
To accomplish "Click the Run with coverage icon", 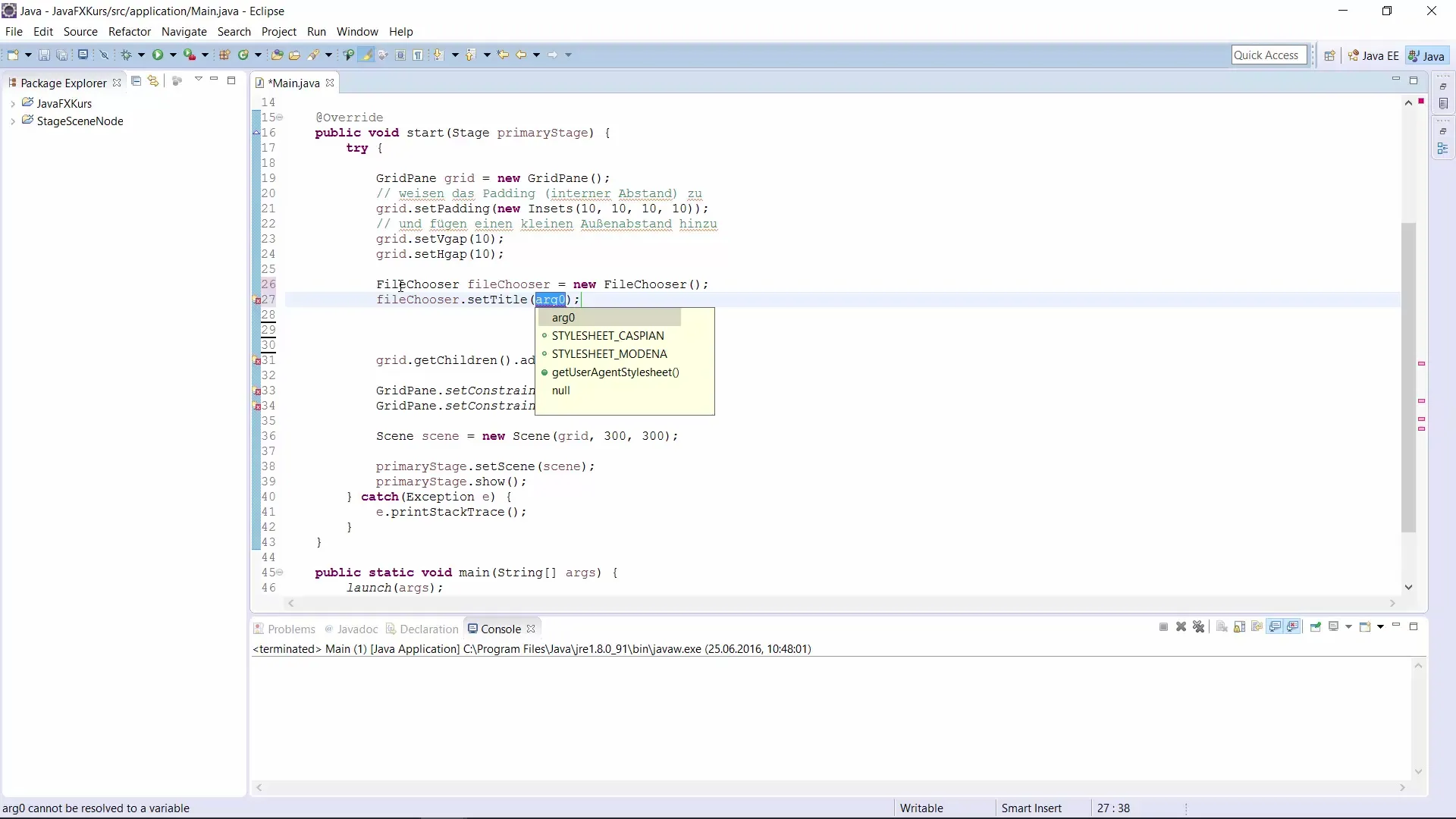I will point(190,55).
